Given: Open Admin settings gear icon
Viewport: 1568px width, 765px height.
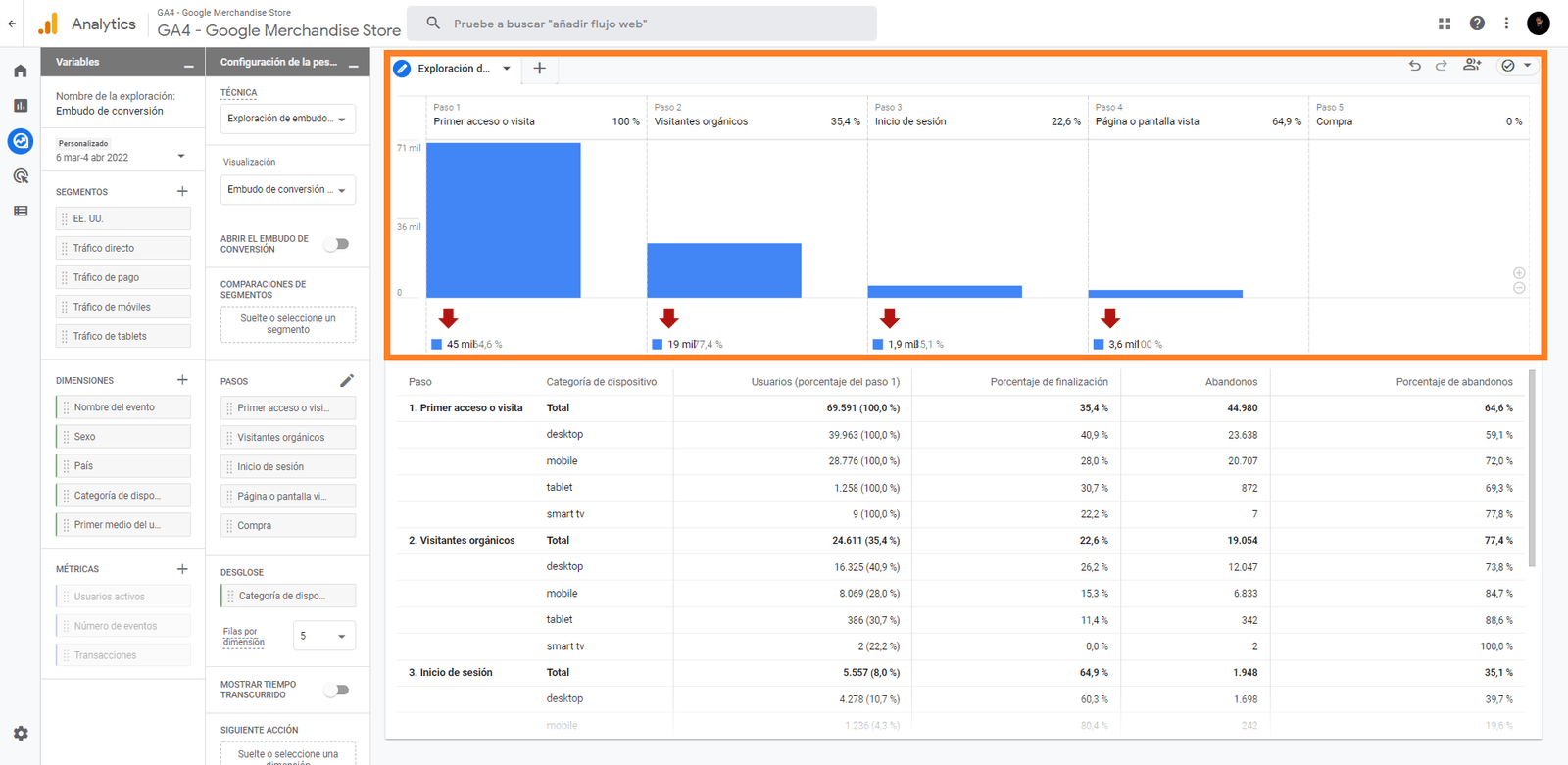Looking at the screenshot, I should [21, 733].
